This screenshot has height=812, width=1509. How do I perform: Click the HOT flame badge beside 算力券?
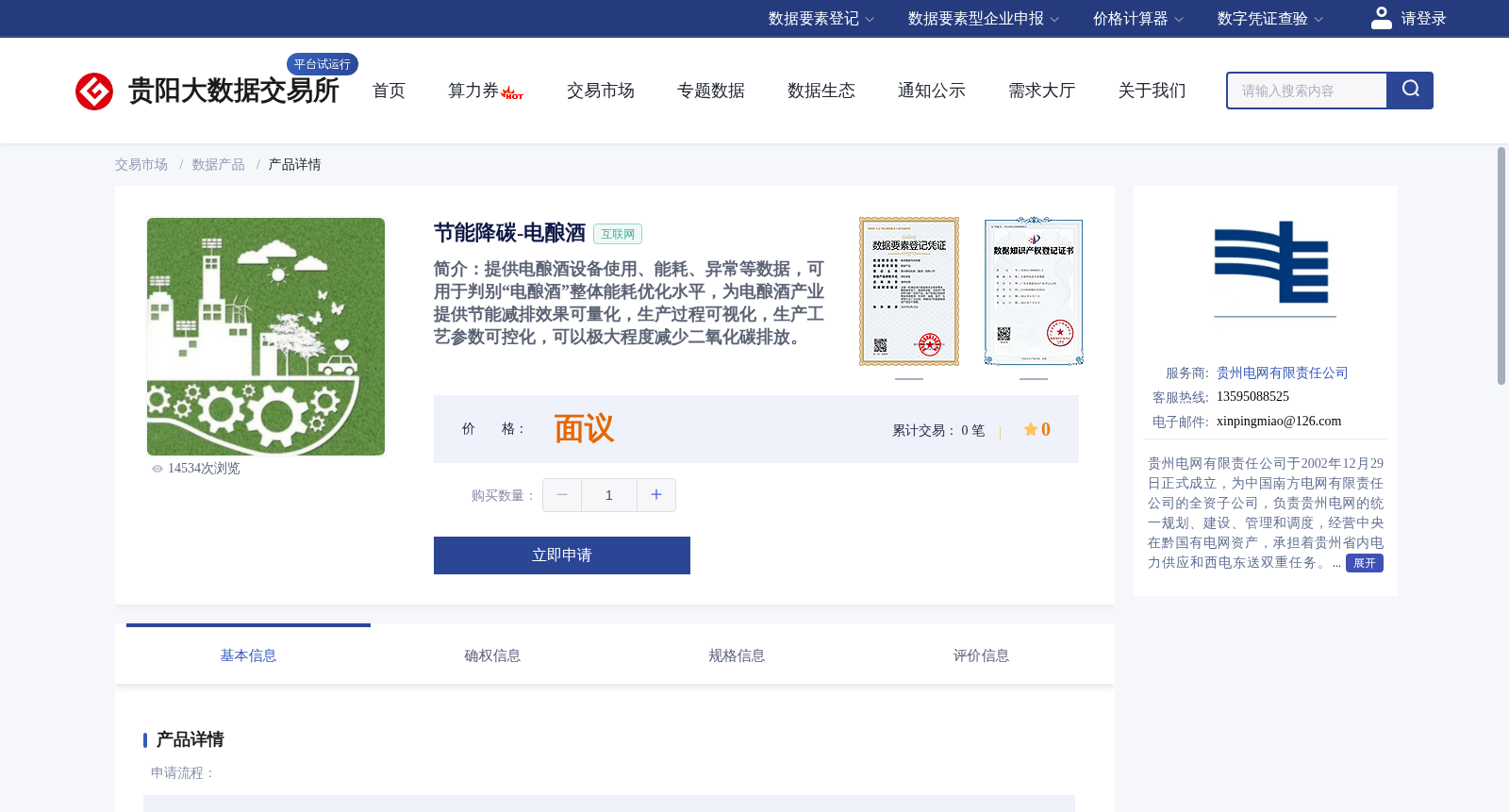pos(512,92)
